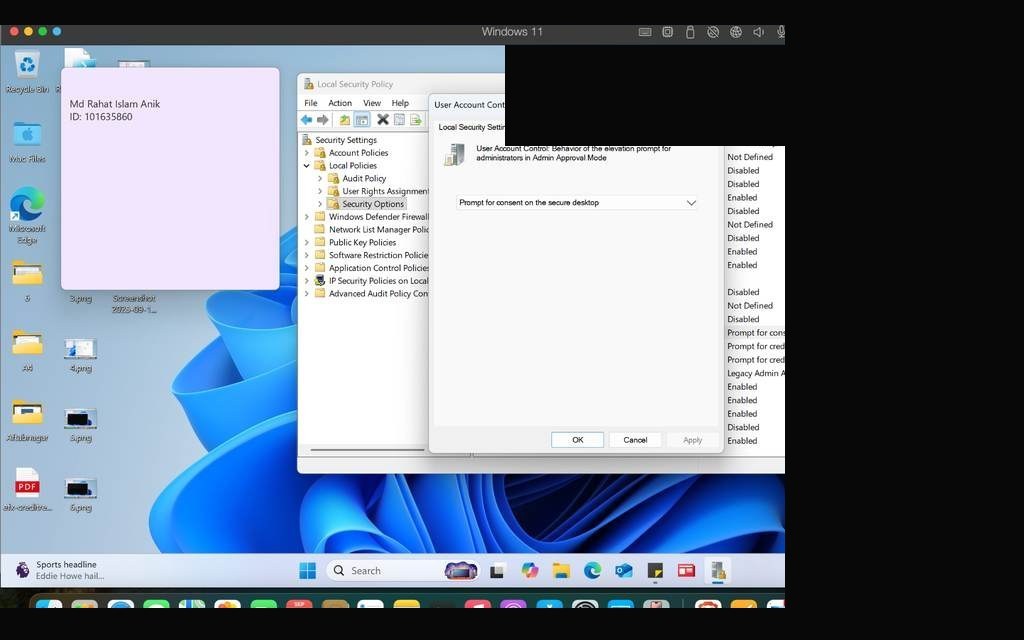Open Recycle Bin on desktop
The height and width of the screenshot is (640, 1024).
point(27,72)
